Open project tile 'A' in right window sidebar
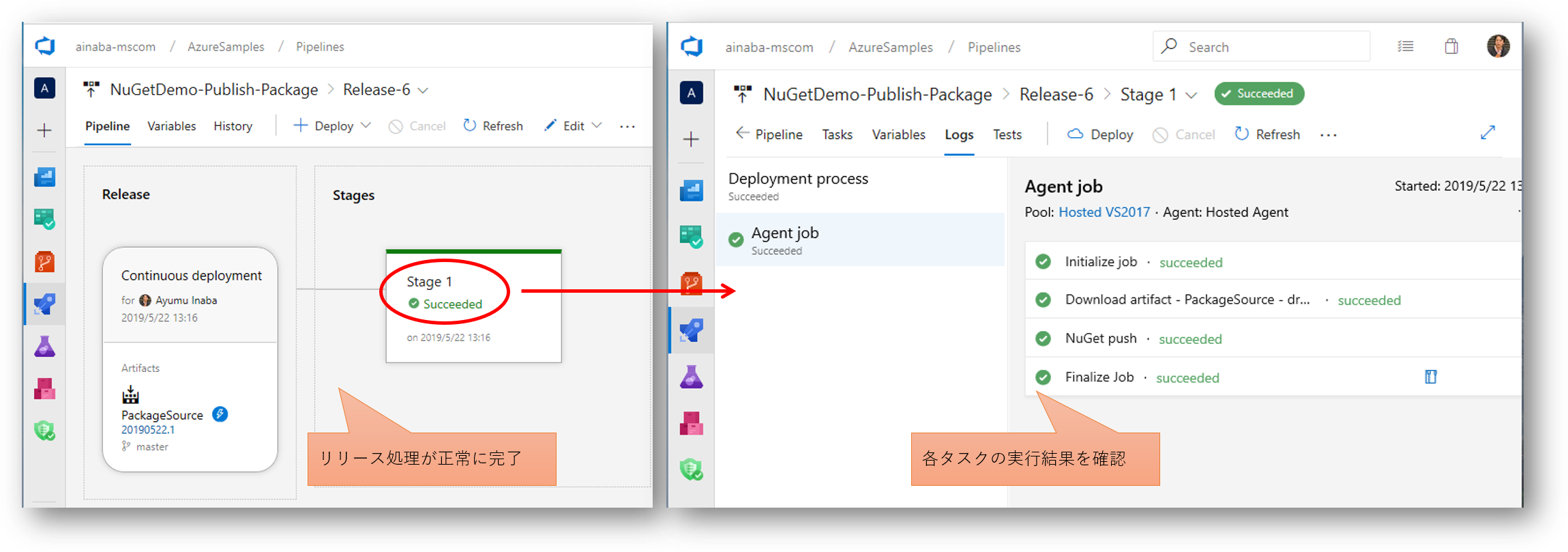The height and width of the screenshot is (552, 1568). (692, 93)
